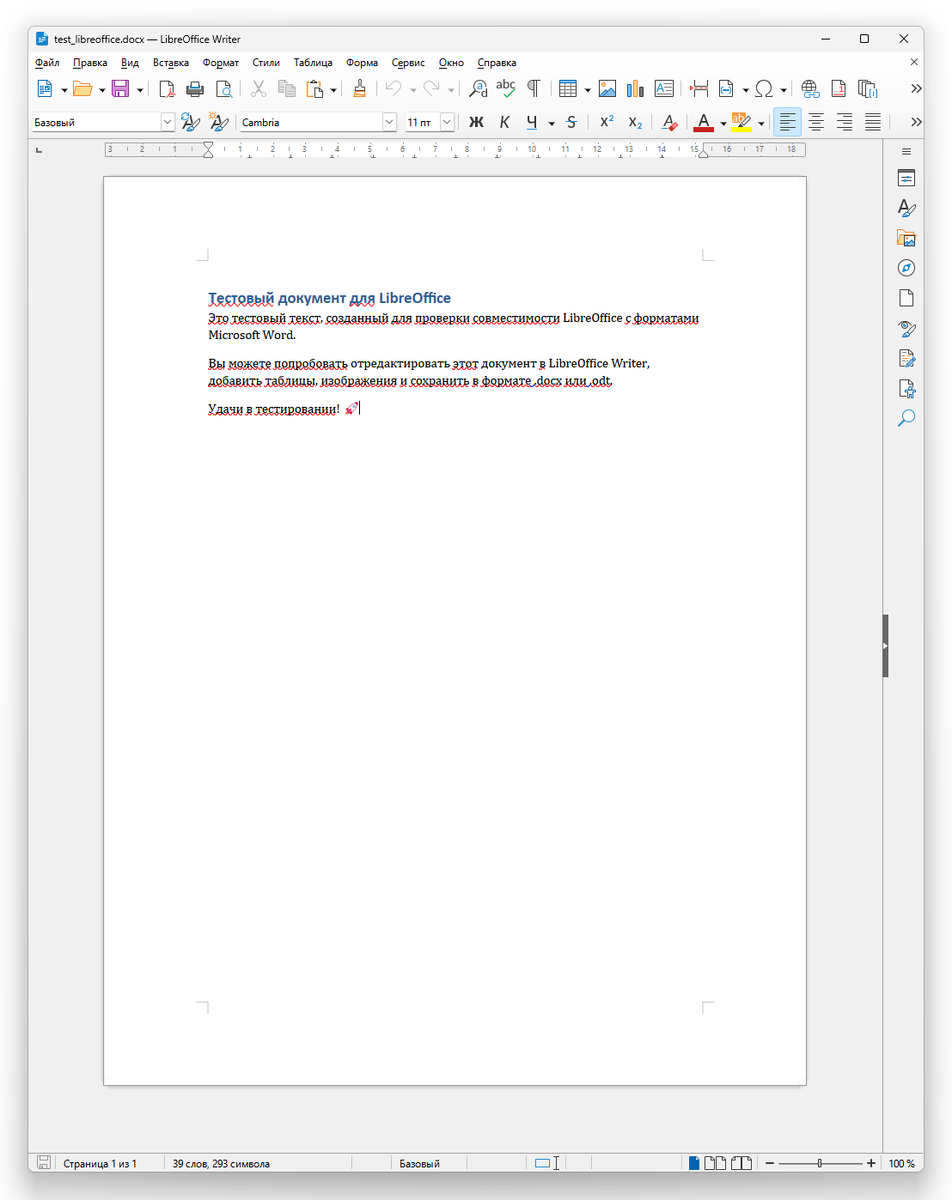Click the New document icon
The height and width of the screenshot is (1200, 952).
point(44,89)
